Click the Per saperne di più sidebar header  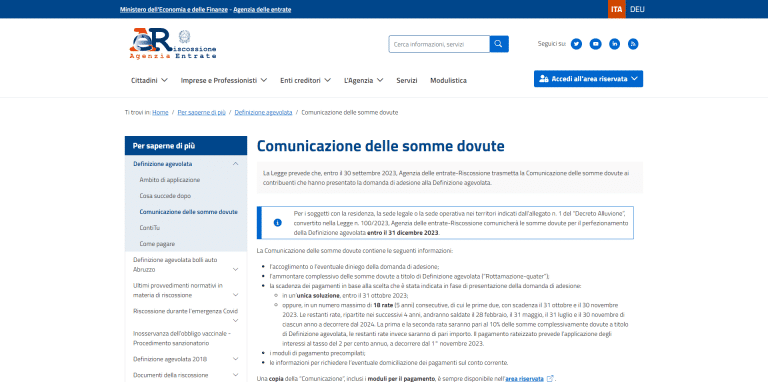pyautogui.click(x=186, y=145)
